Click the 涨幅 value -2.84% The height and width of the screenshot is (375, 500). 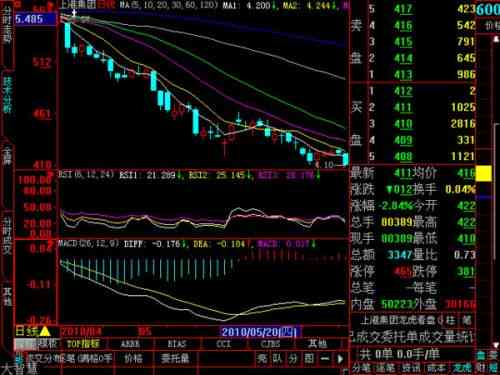click(x=396, y=205)
